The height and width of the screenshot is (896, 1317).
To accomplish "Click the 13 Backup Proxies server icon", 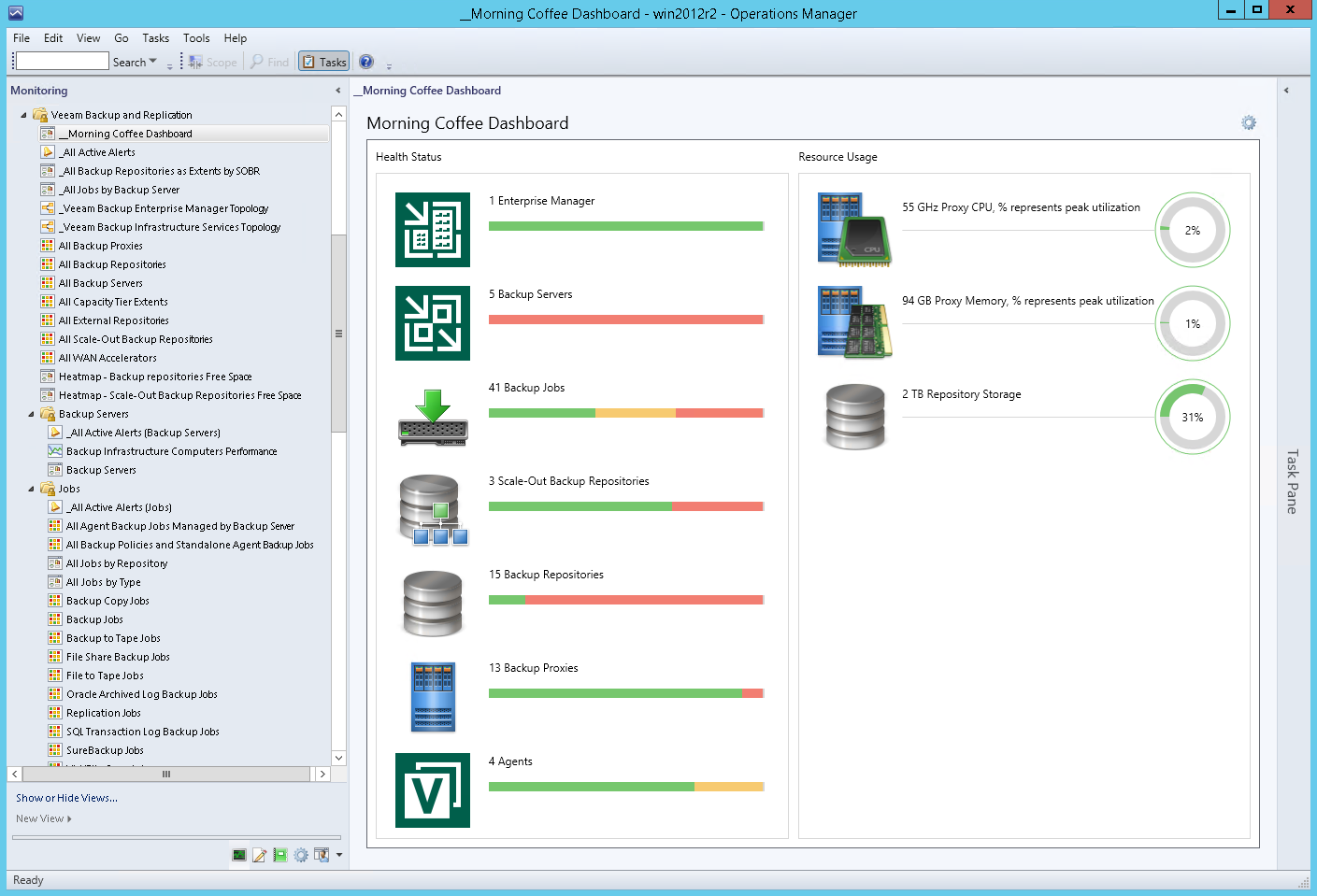I will pyautogui.click(x=433, y=697).
